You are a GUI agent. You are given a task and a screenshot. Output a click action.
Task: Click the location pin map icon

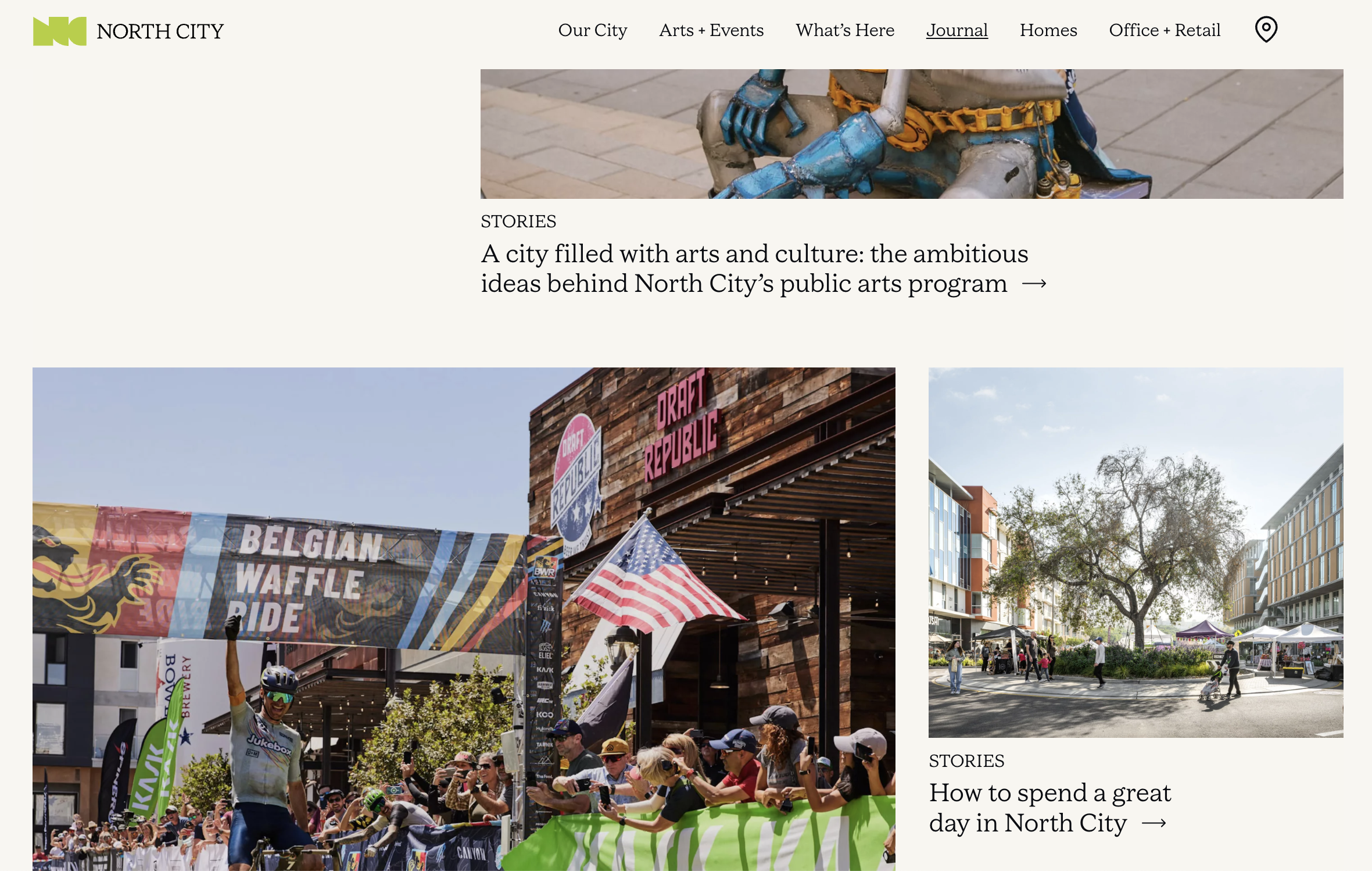[1266, 29]
